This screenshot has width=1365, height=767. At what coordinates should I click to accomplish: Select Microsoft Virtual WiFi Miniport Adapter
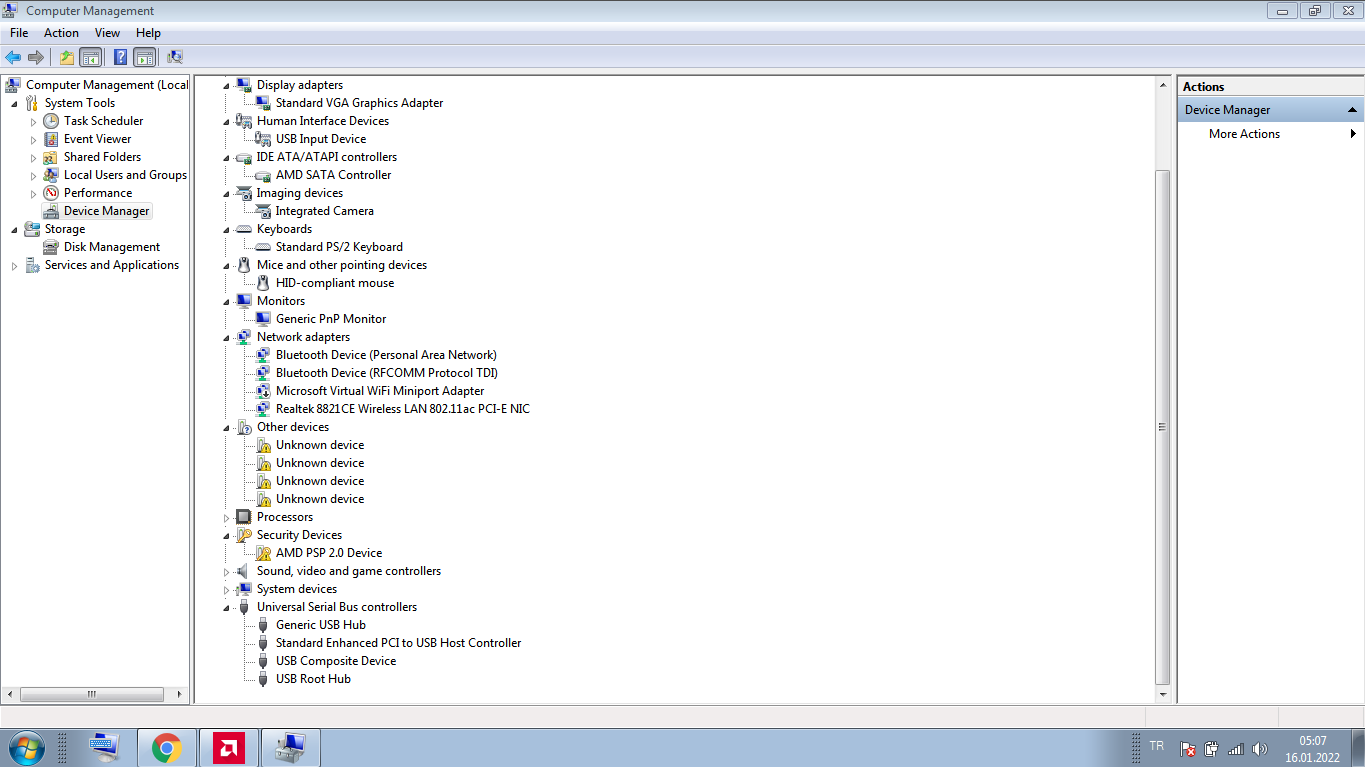[380, 391]
